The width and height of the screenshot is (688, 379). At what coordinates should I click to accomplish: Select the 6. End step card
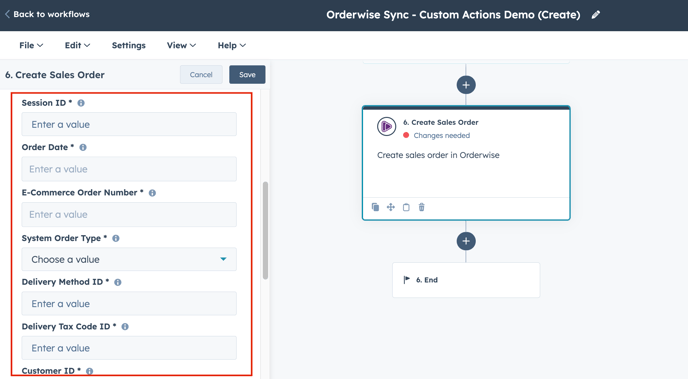tap(466, 280)
